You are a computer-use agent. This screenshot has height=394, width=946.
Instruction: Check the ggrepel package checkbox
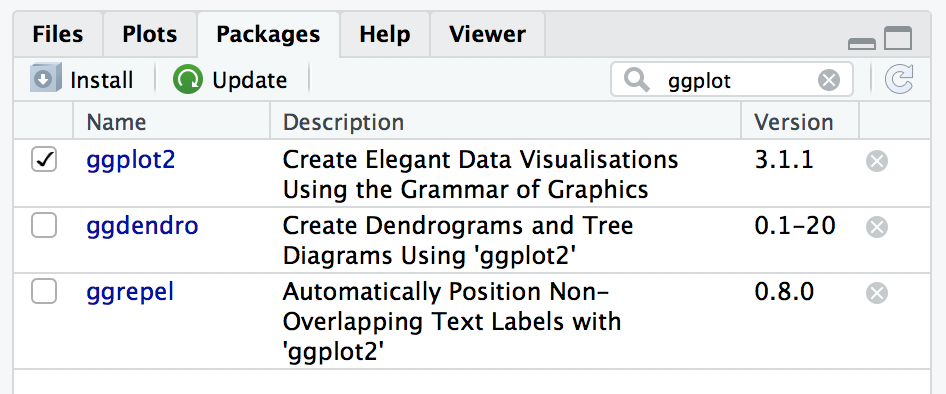(x=44, y=292)
